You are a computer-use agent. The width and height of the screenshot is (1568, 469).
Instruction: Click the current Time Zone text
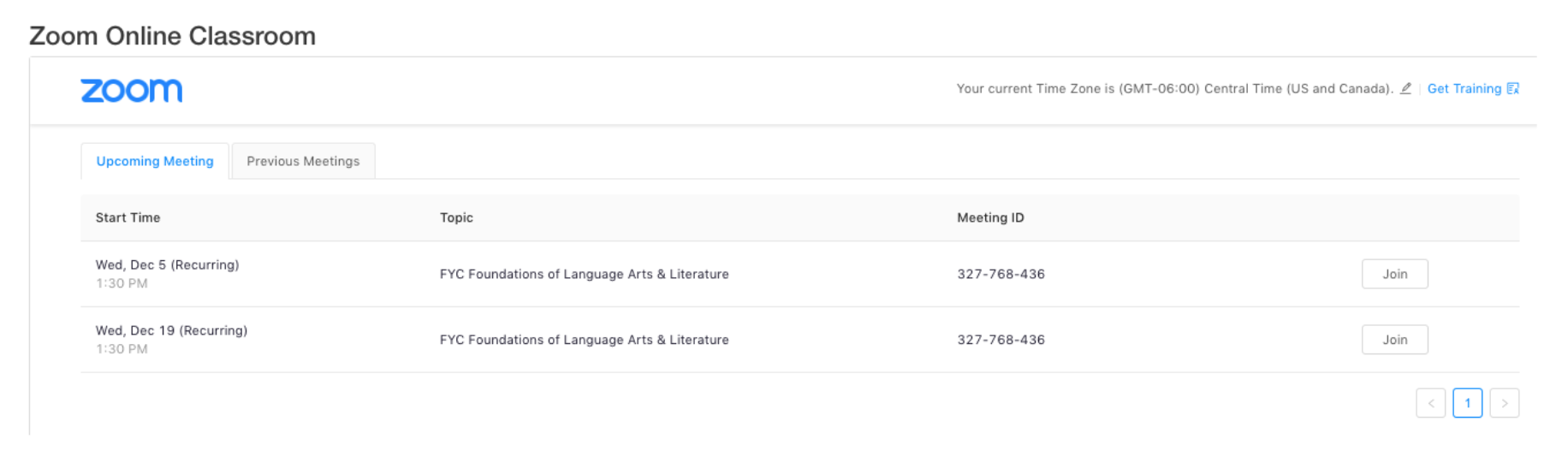pyautogui.click(x=1174, y=88)
